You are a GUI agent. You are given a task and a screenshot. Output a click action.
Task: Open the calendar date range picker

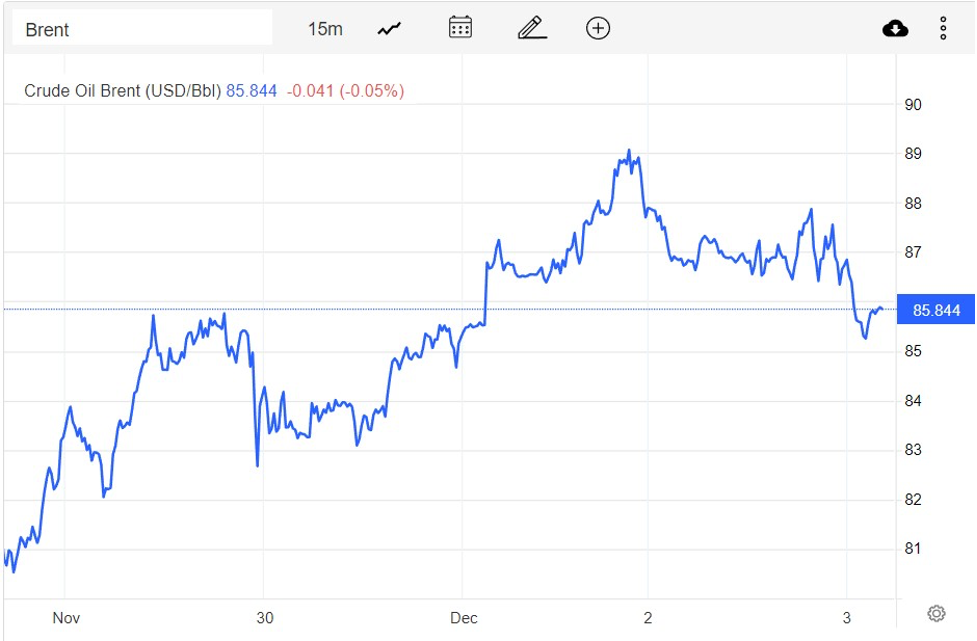(x=460, y=28)
